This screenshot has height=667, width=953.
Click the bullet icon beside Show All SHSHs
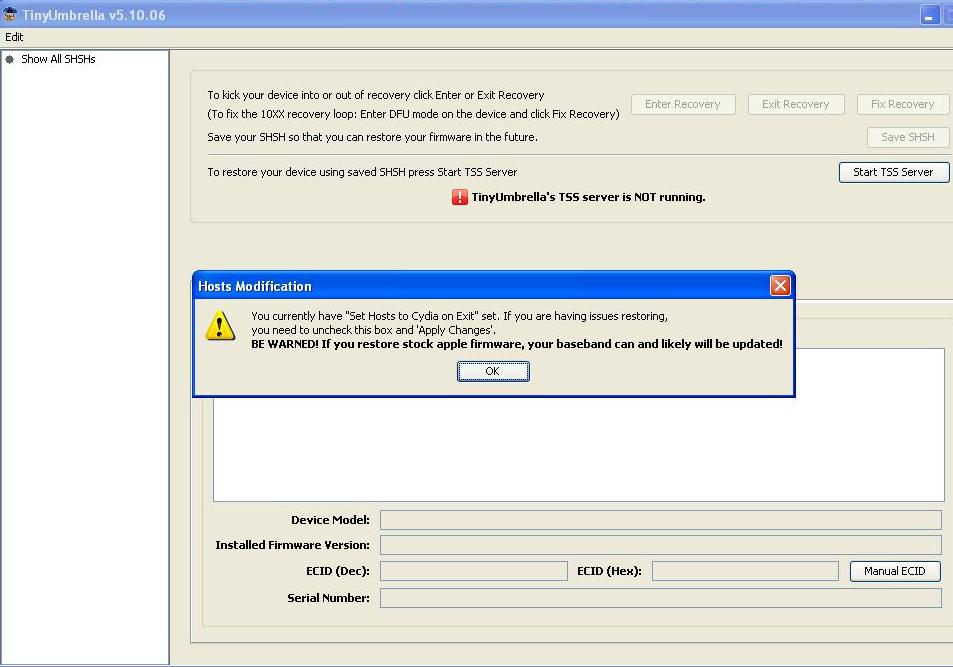(10, 59)
